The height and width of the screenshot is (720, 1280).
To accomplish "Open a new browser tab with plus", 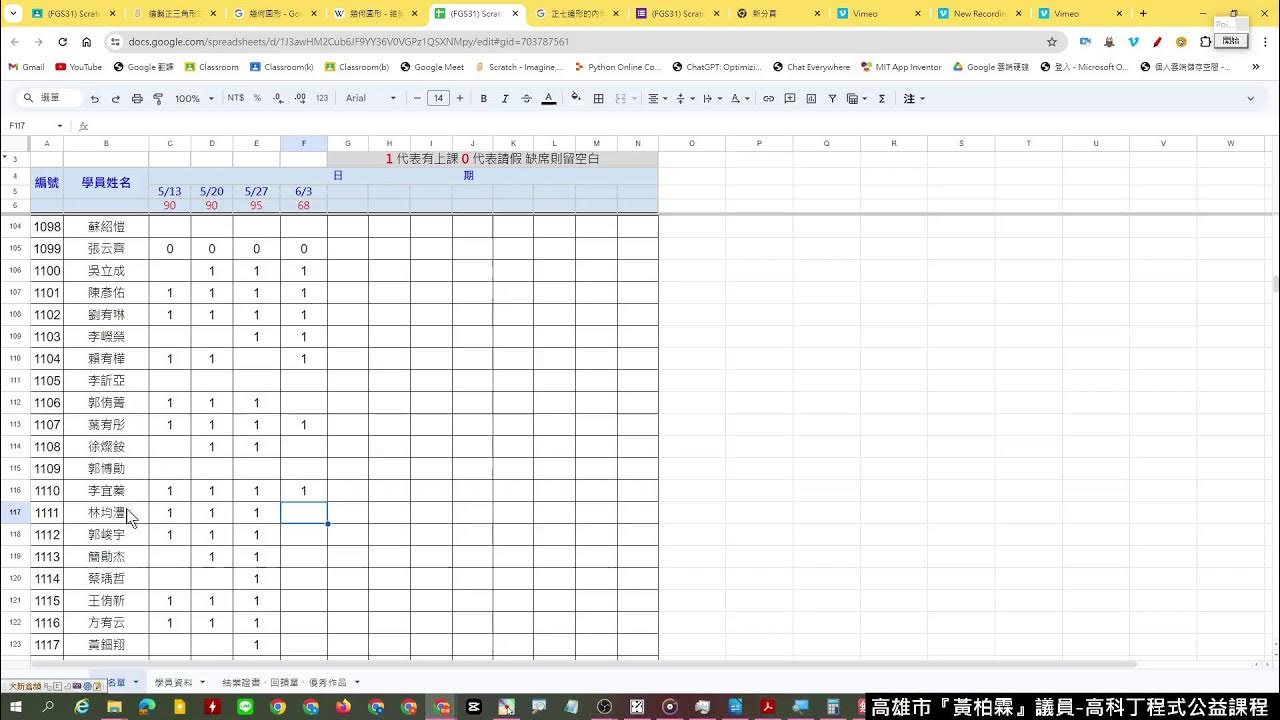I will [x=1143, y=14].
